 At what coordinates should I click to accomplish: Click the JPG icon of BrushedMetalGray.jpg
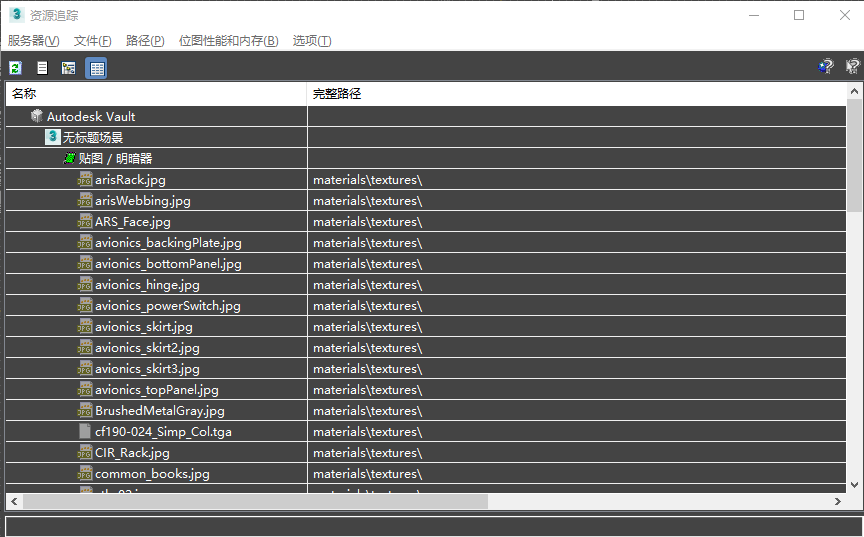[85, 410]
